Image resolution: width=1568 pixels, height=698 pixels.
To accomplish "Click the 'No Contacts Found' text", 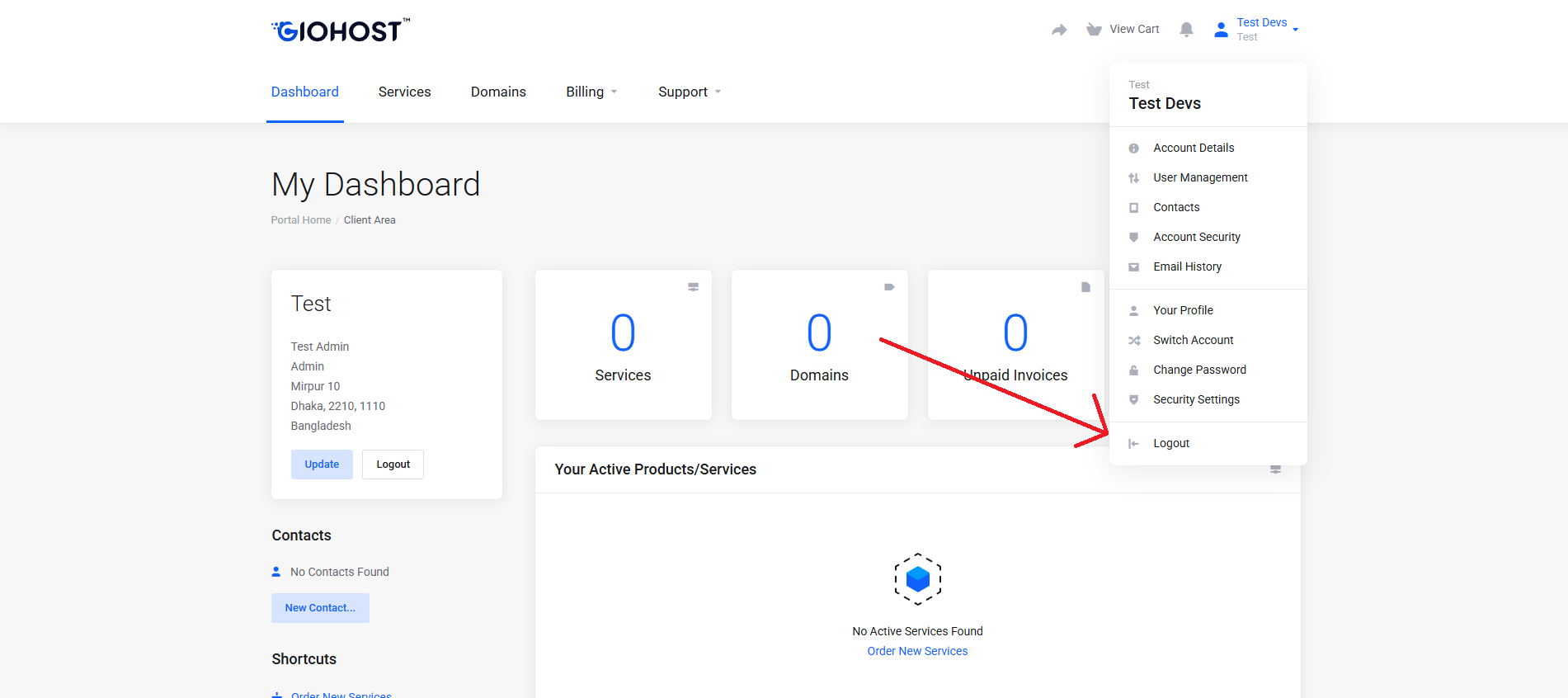I will [x=340, y=572].
